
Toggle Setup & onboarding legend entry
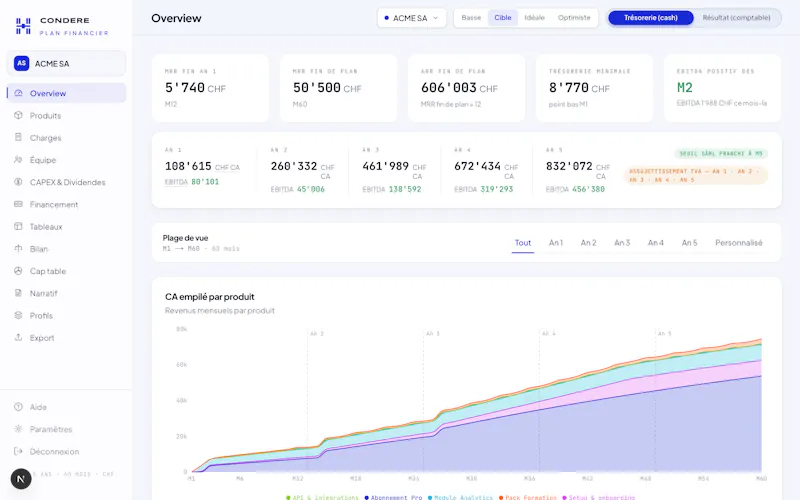coord(598,497)
